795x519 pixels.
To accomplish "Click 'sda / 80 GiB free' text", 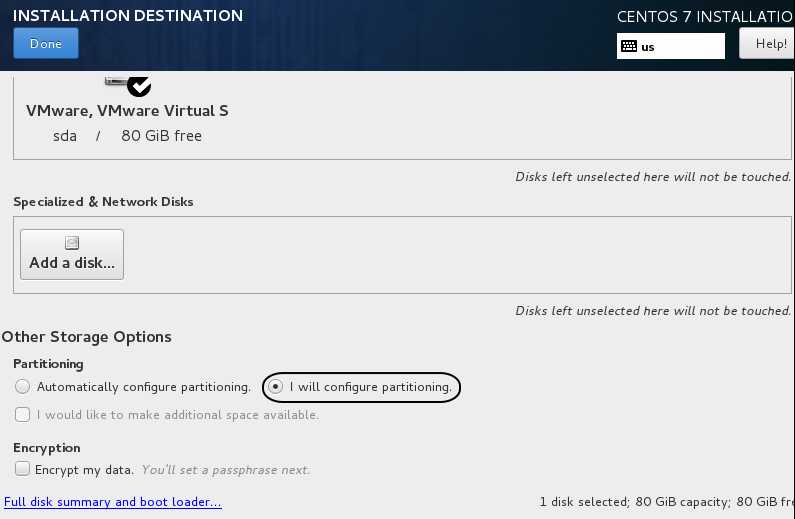I will point(127,136).
